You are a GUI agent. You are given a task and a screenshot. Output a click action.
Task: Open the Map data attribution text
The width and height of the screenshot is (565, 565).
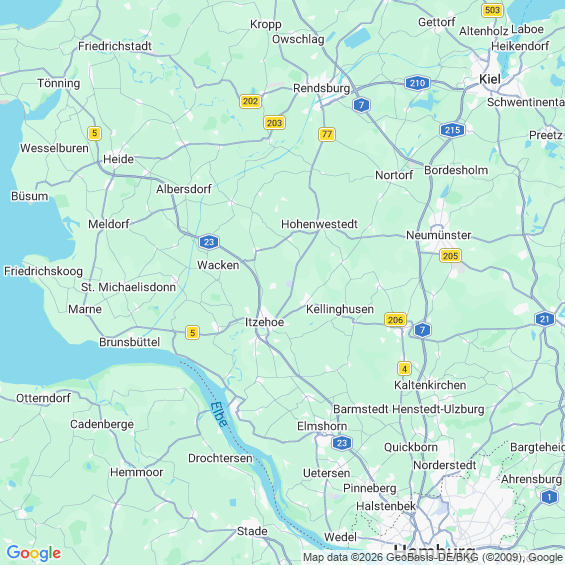point(433,557)
